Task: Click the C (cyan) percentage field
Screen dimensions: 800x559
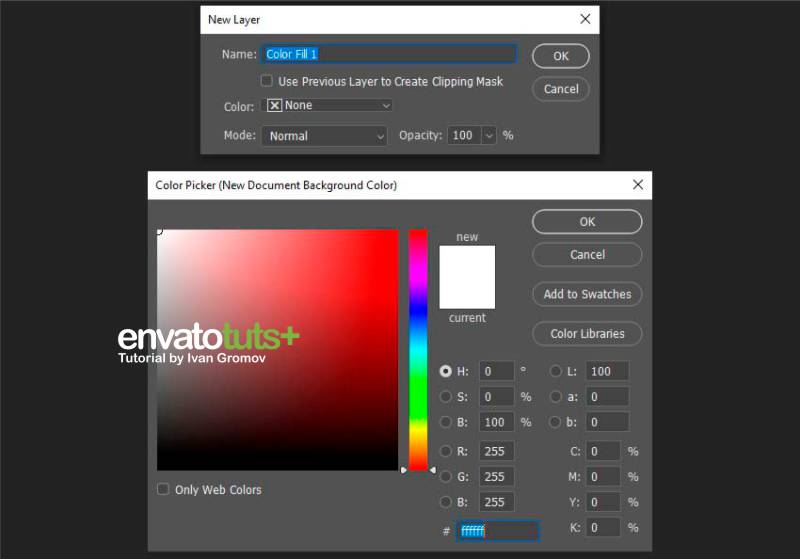Action: coord(603,451)
